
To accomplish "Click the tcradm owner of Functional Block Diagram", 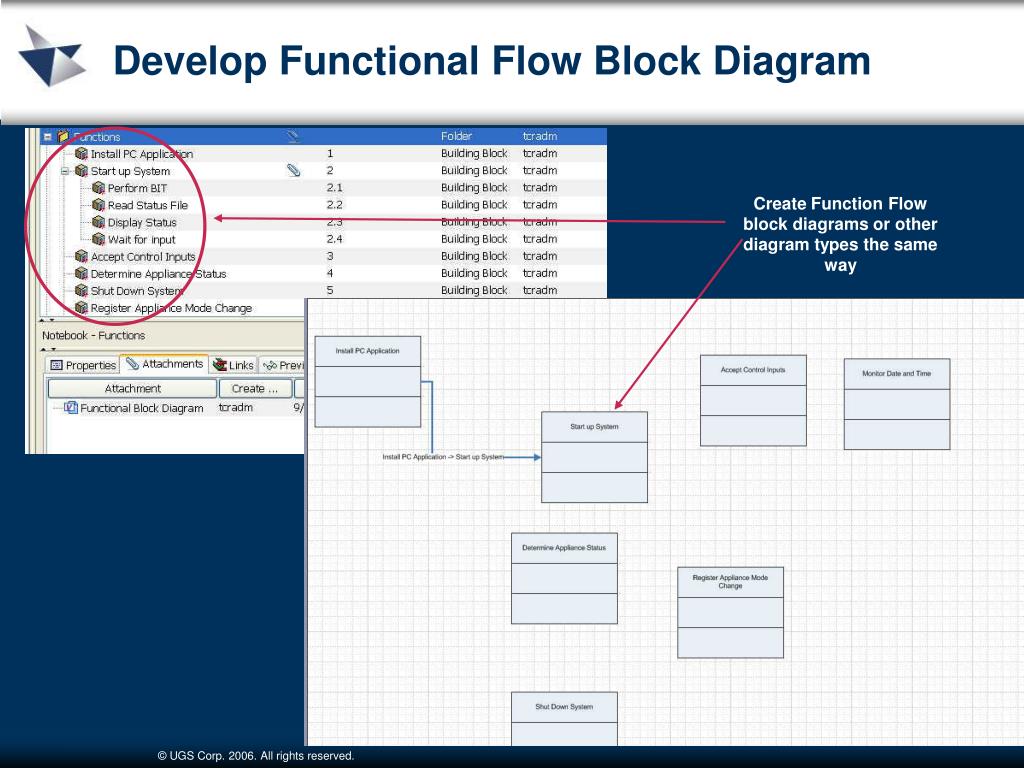I will point(236,408).
